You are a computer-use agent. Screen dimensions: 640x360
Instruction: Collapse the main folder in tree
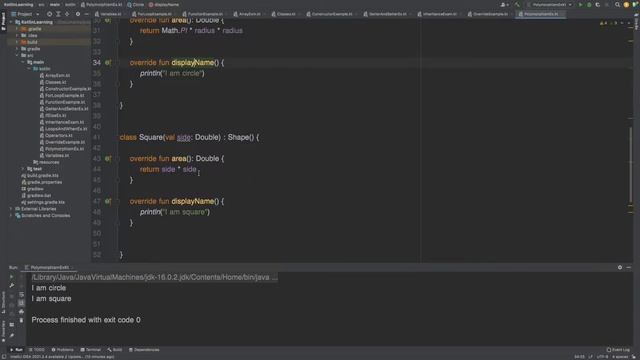(23, 62)
